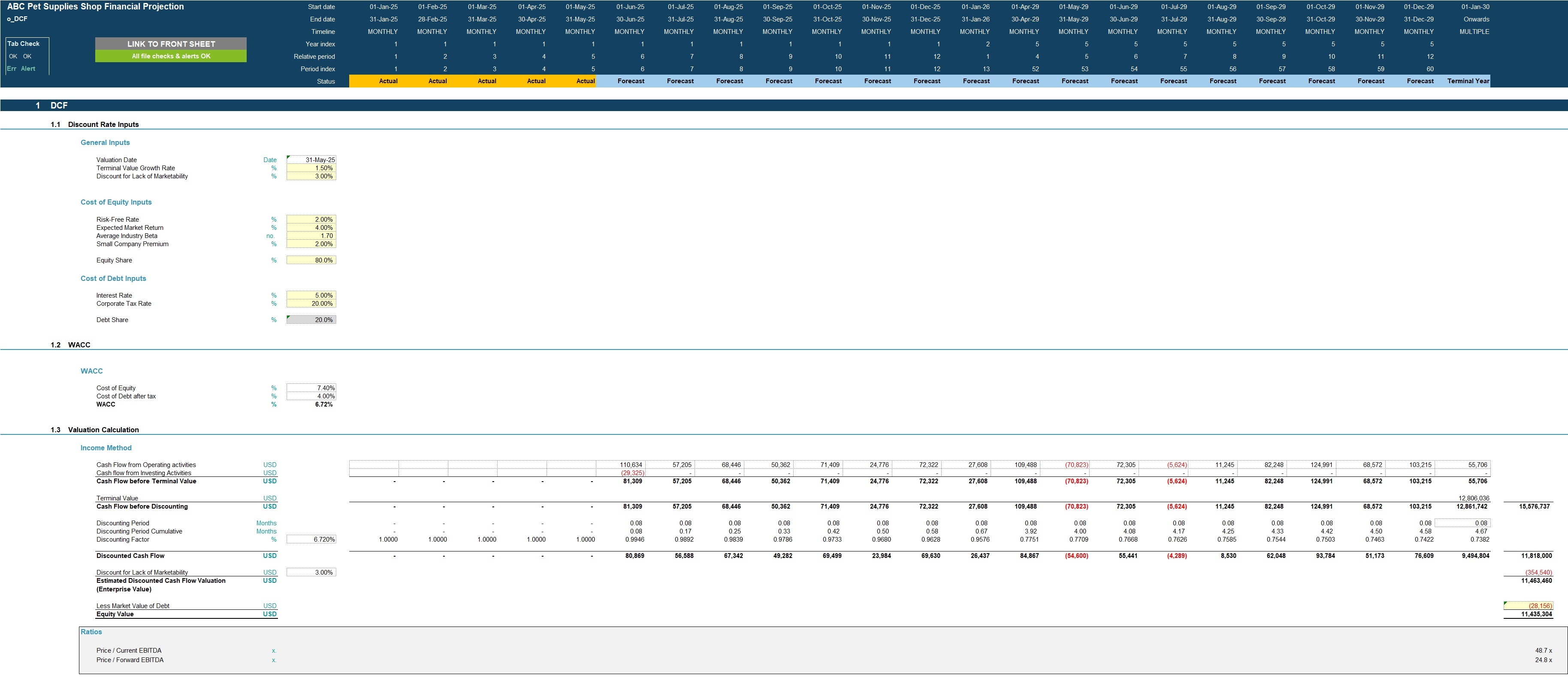1568x681 pixels.
Task: Click the '1.1 Discount Rate Inputs' section heading
Action: coord(95,125)
